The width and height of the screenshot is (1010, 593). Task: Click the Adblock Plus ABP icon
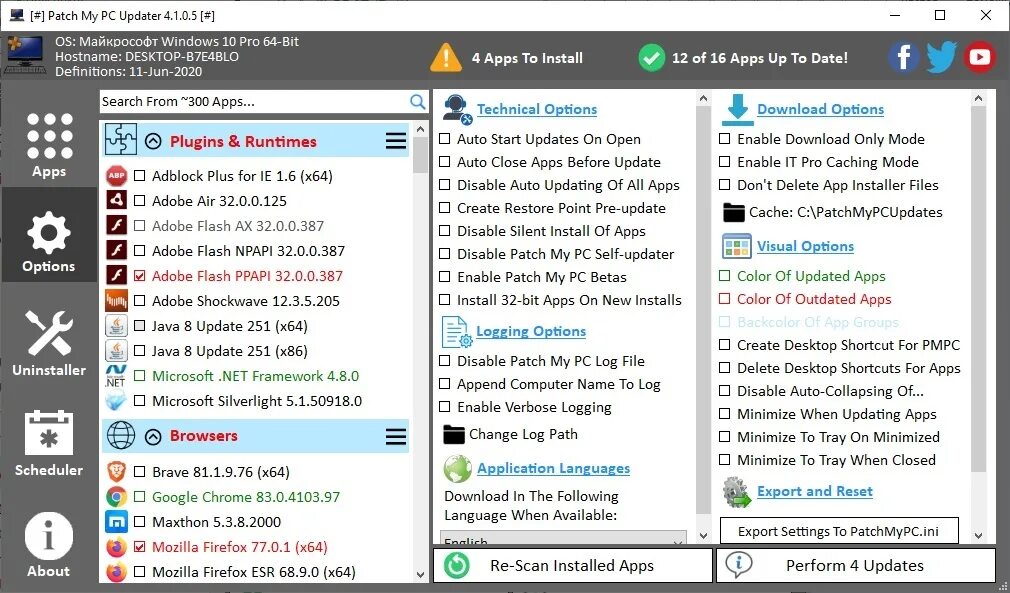pyautogui.click(x=117, y=176)
